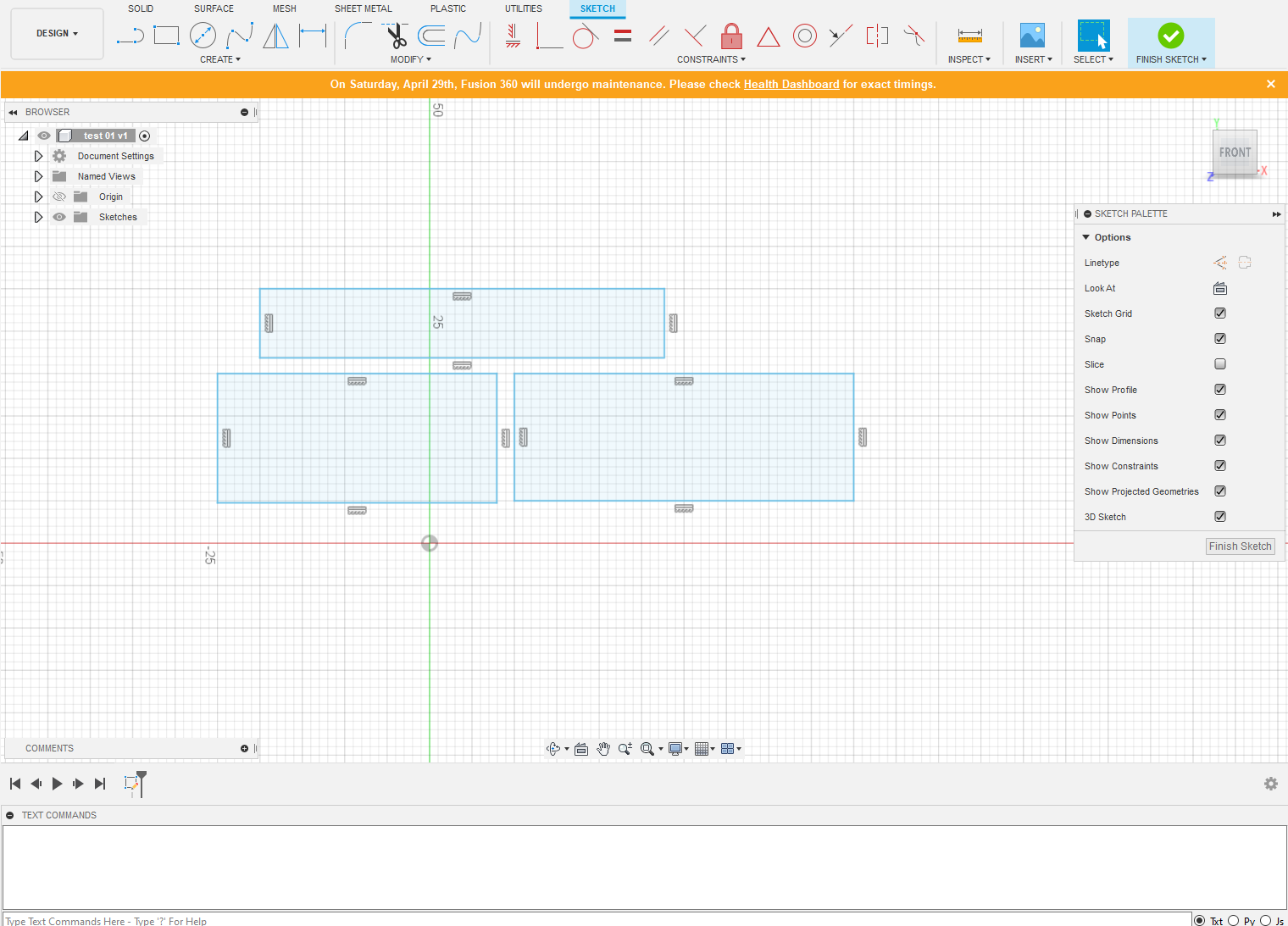Disable the Sketch Grid checkbox
The height and width of the screenshot is (926, 1288).
1220,313
